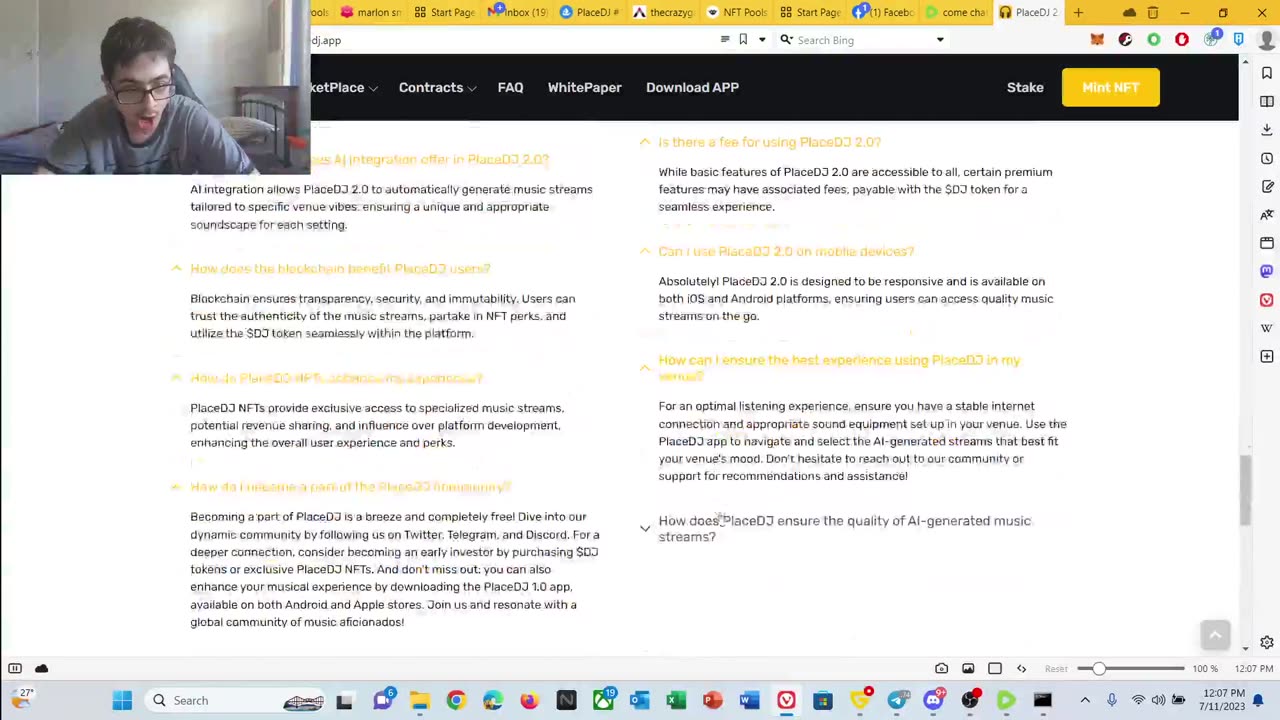Screen dimensions: 1280x720
Task: Bookmark this page with the bookmark icon
Action: (743, 40)
